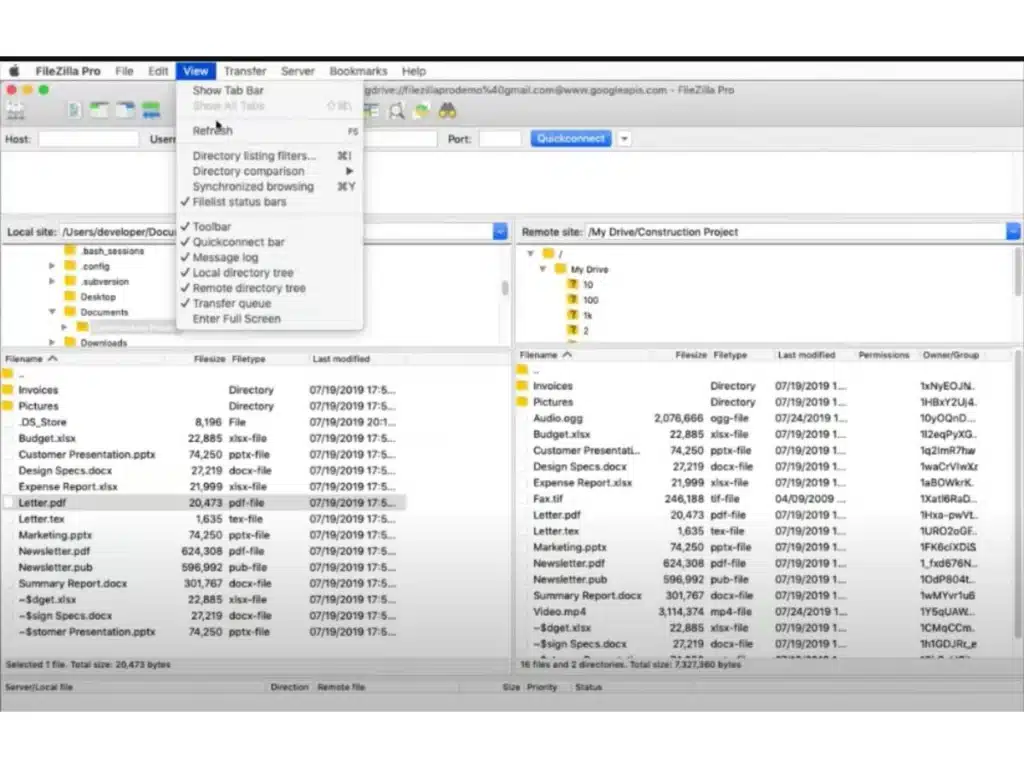Click the remote directory tree scrollbar

[1017, 271]
